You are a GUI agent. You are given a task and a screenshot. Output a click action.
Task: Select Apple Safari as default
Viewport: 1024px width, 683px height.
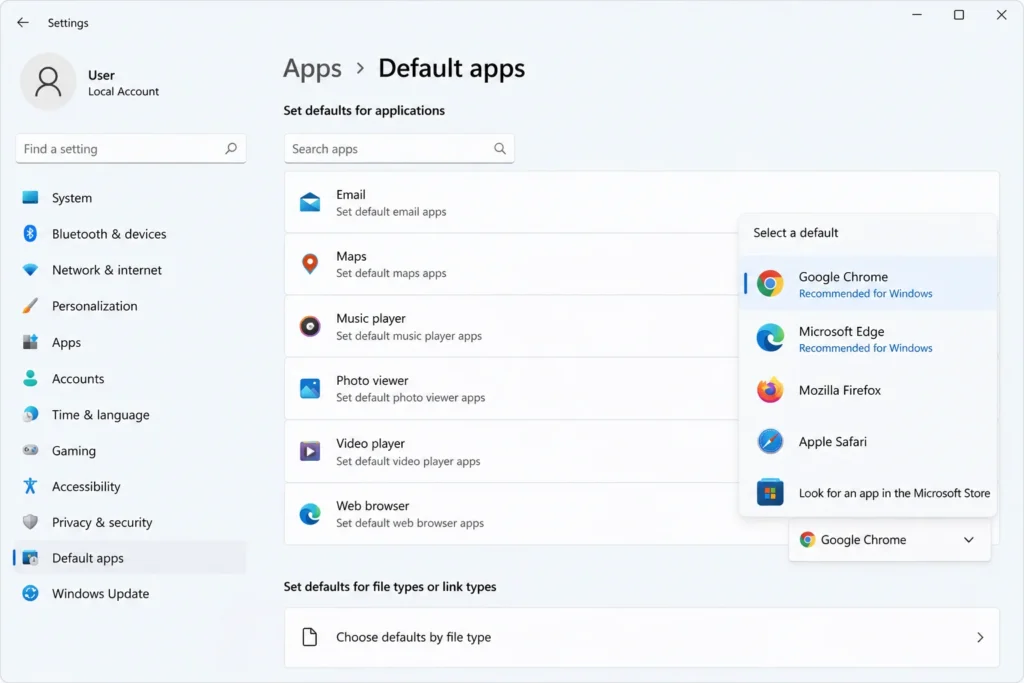pyautogui.click(x=868, y=441)
